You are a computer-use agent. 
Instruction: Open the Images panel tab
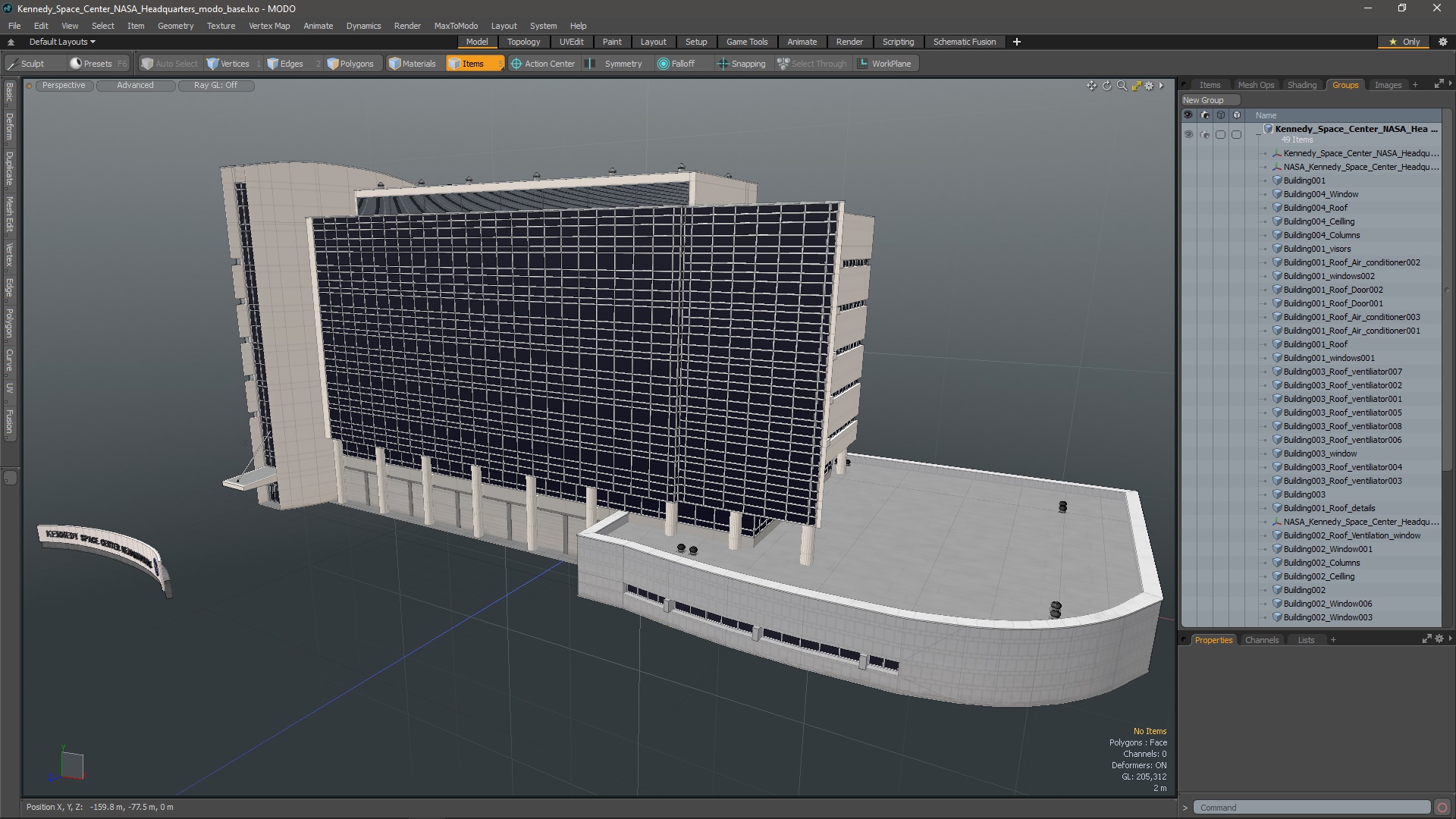click(1388, 85)
